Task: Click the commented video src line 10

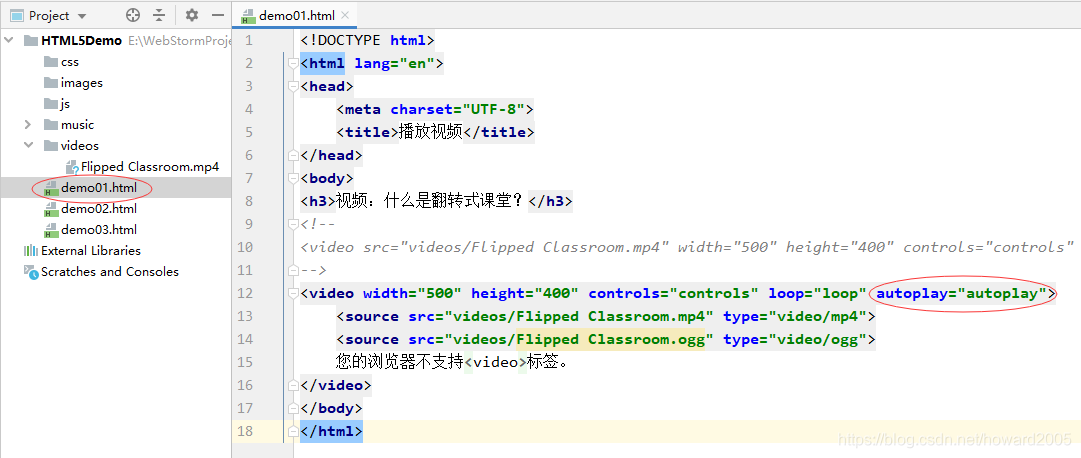Action: tap(687, 247)
